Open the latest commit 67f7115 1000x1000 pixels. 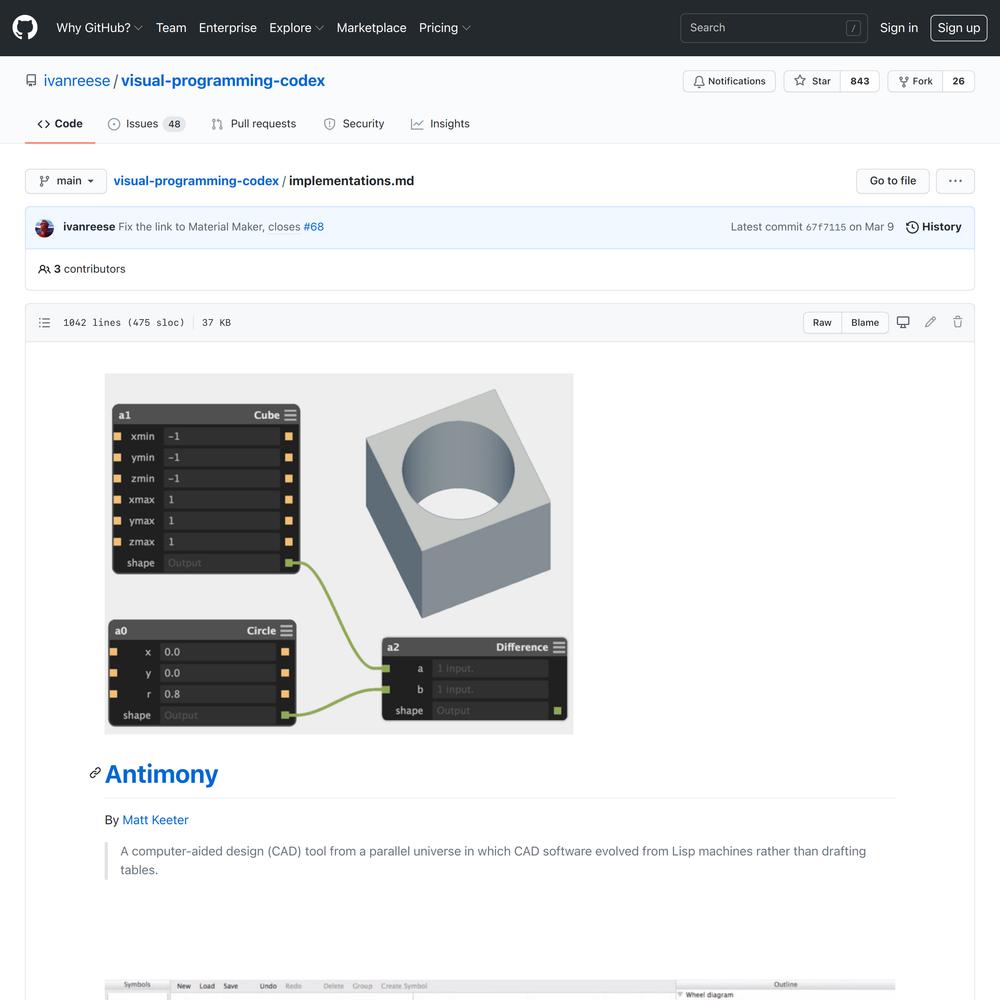(826, 228)
